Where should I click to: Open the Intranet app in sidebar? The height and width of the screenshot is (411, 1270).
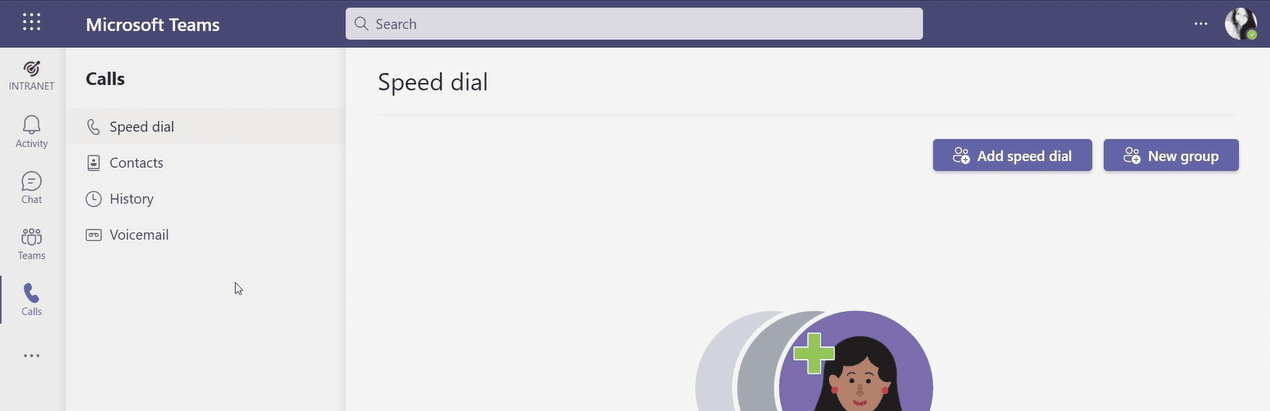[x=32, y=75]
